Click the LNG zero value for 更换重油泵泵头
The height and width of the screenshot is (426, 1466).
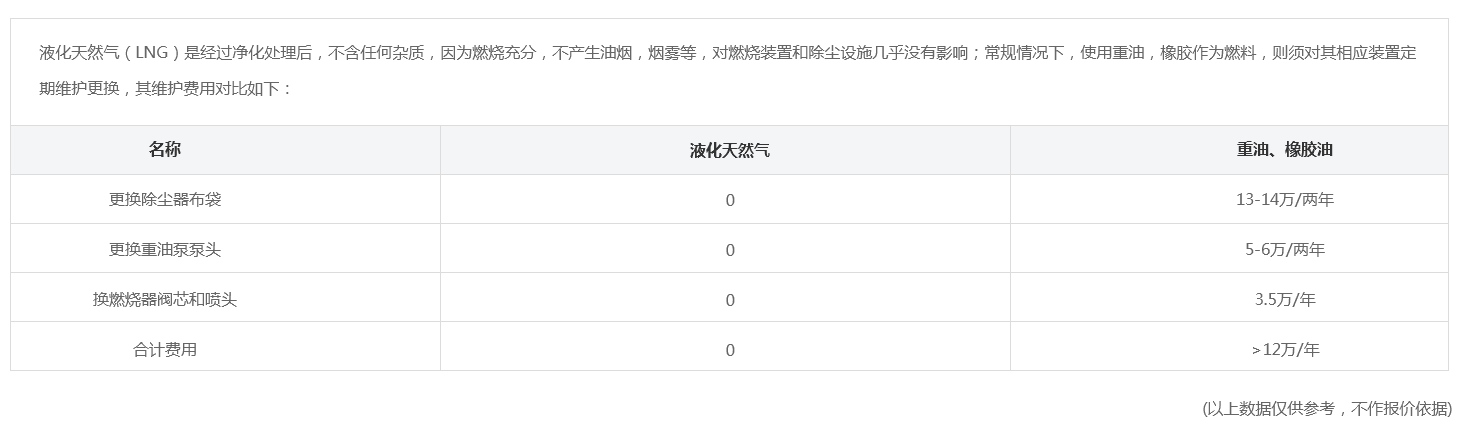(730, 250)
